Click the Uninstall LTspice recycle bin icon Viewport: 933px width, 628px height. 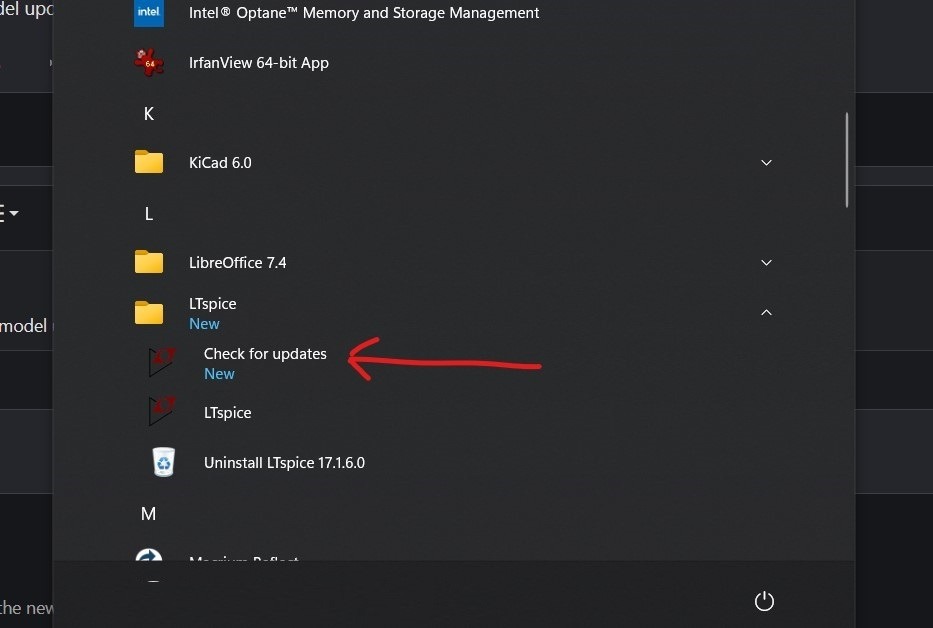pyautogui.click(x=164, y=462)
